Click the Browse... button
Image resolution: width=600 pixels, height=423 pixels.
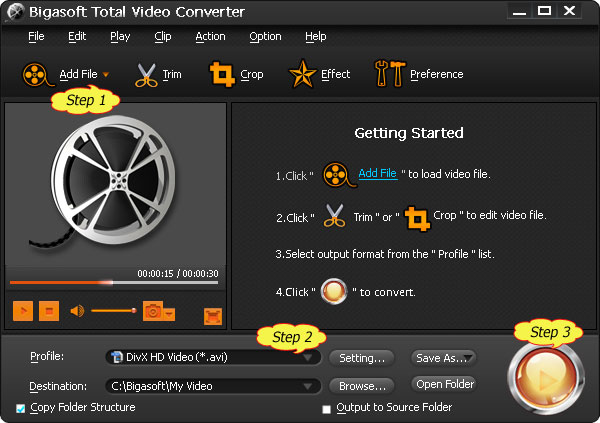coord(362,386)
